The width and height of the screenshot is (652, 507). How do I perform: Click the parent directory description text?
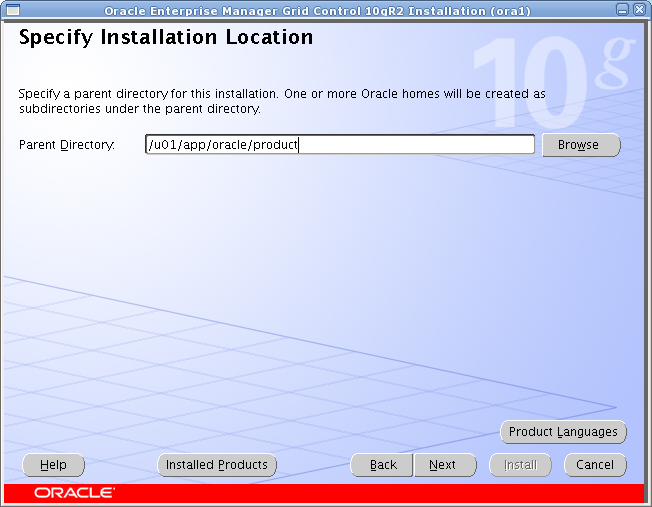point(282,101)
